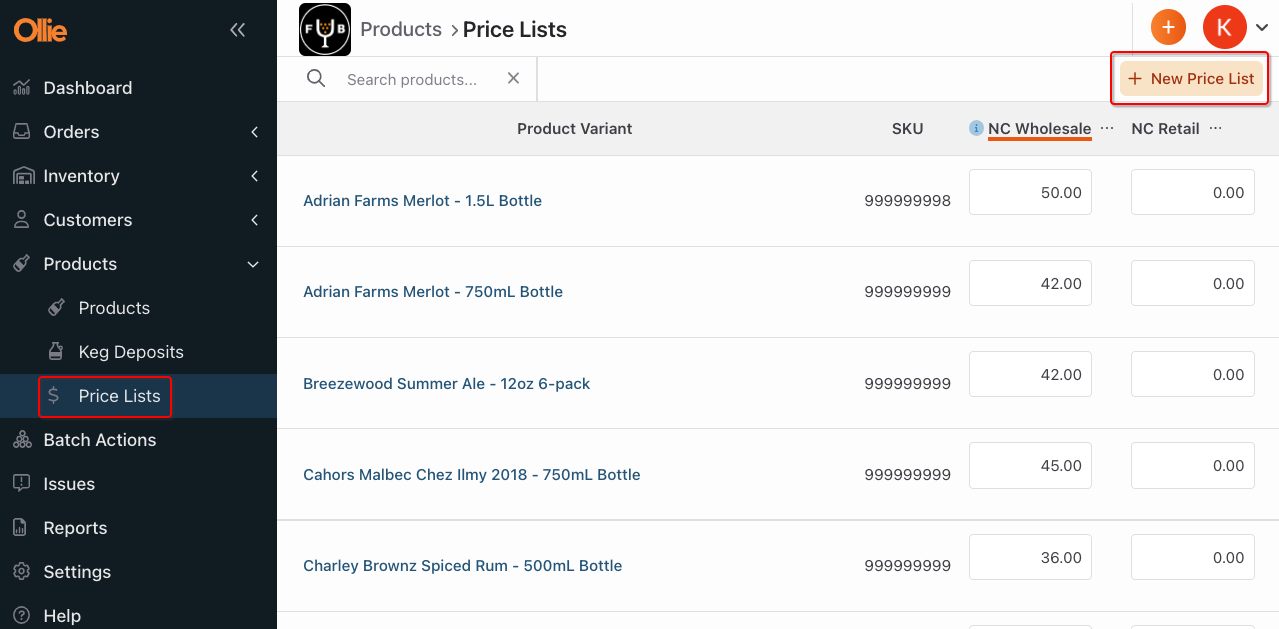The height and width of the screenshot is (629, 1279).
Task: Open Batch Actions from sidebar
Action: pyautogui.click(x=99, y=440)
